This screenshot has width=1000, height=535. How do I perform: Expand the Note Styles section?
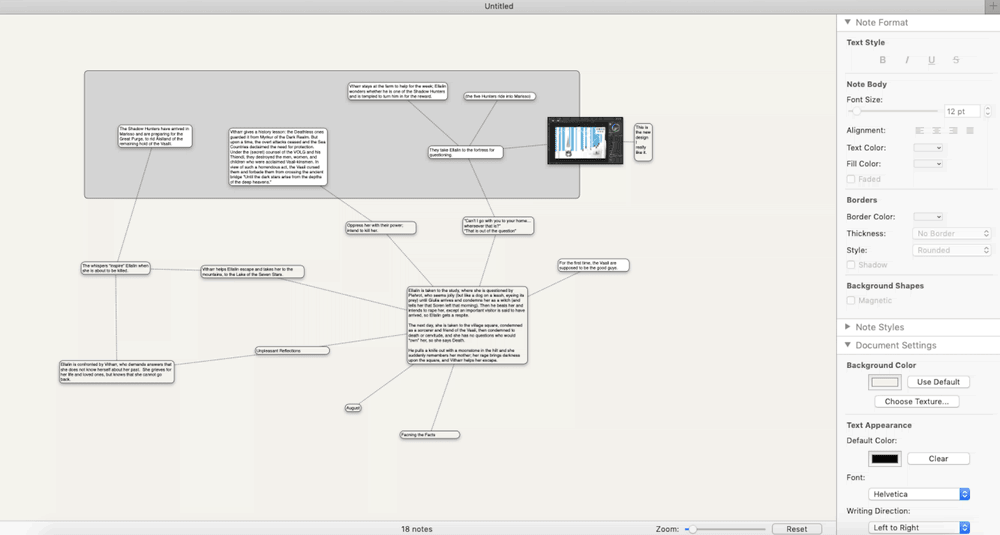point(849,327)
